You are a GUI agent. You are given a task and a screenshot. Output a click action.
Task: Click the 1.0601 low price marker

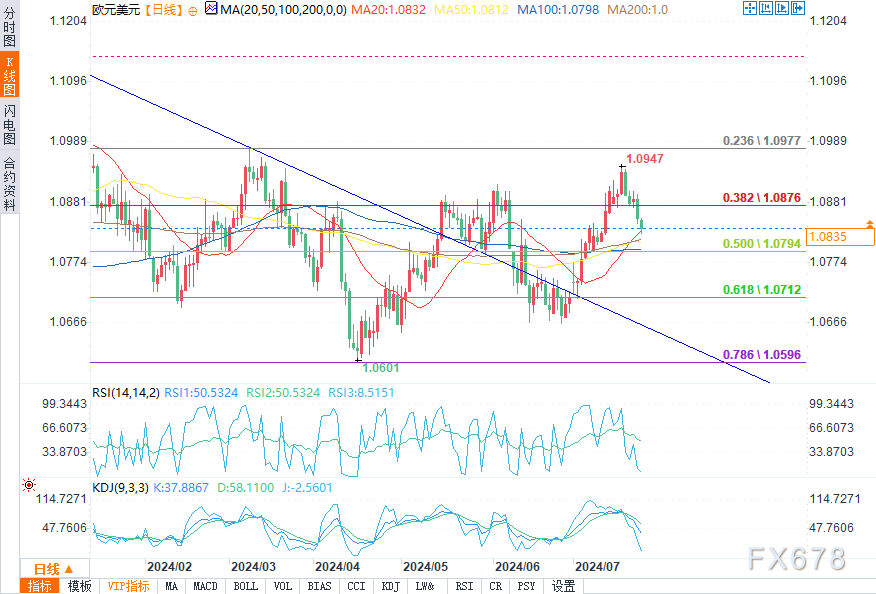point(380,368)
